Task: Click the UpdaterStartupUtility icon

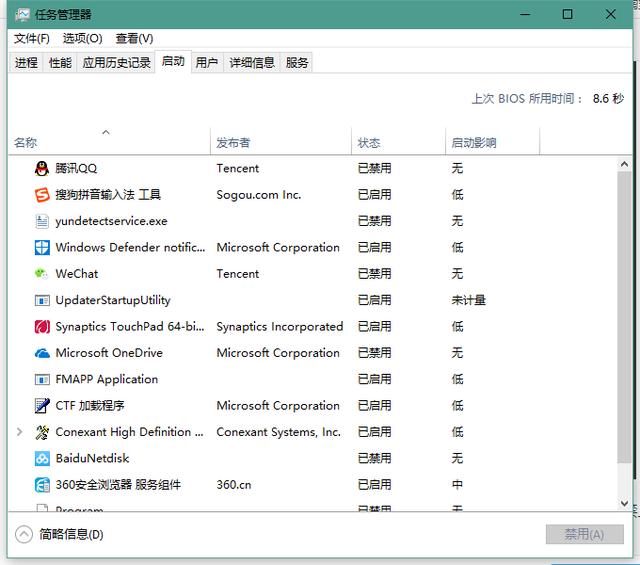Action: point(42,300)
